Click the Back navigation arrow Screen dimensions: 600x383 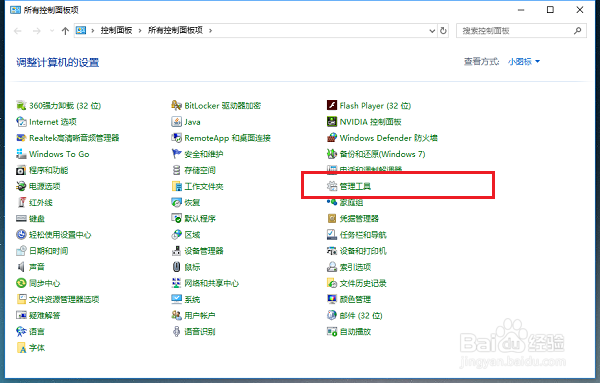point(18,31)
